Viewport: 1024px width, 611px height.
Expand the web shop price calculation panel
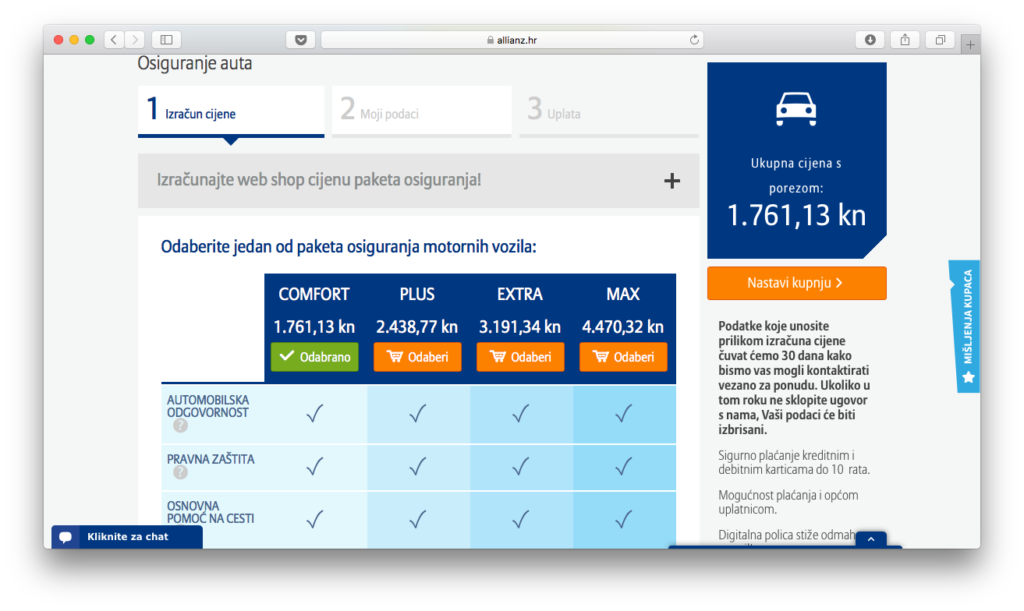pyautogui.click(x=671, y=181)
